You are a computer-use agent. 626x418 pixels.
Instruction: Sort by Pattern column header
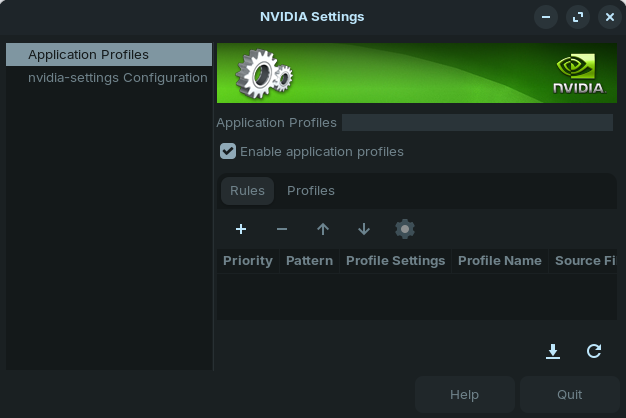click(309, 261)
